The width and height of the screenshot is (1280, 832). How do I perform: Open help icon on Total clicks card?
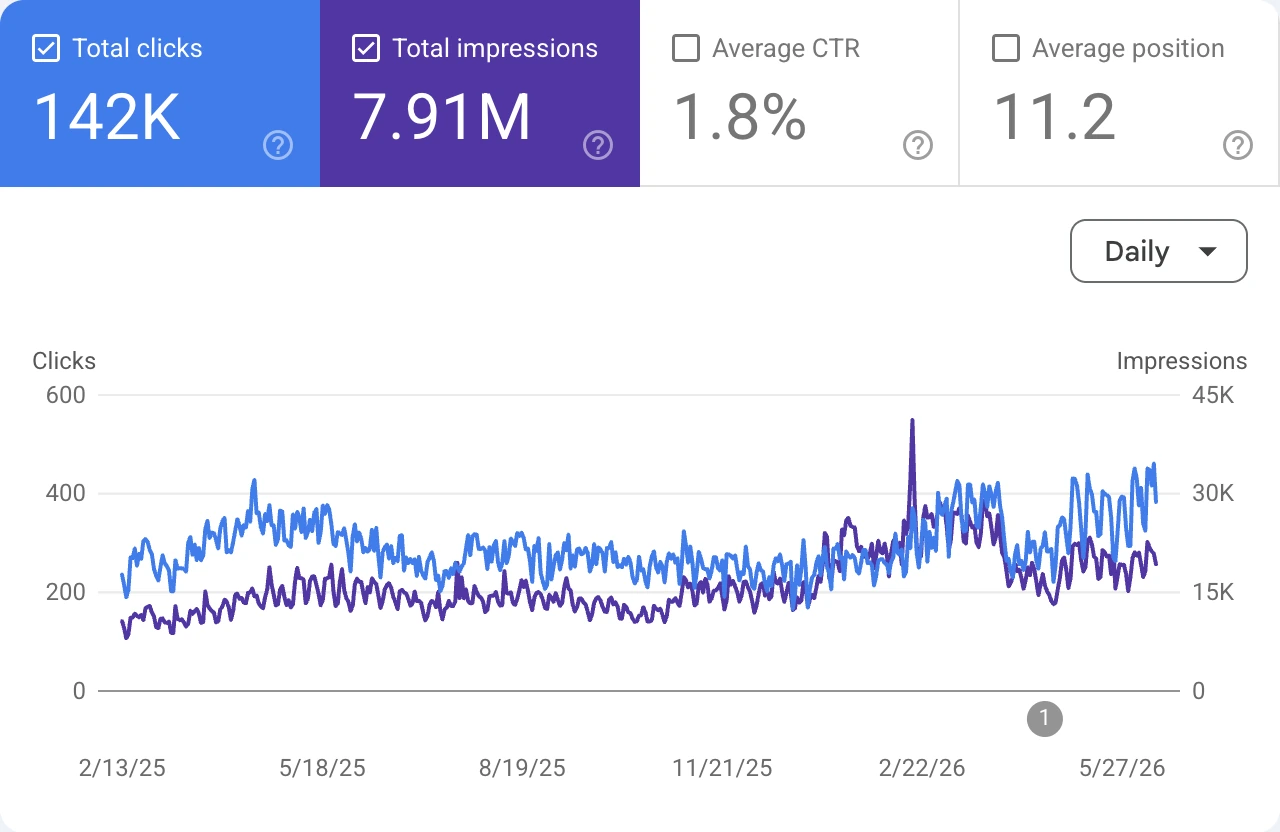pyautogui.click(x=278, y=146)
